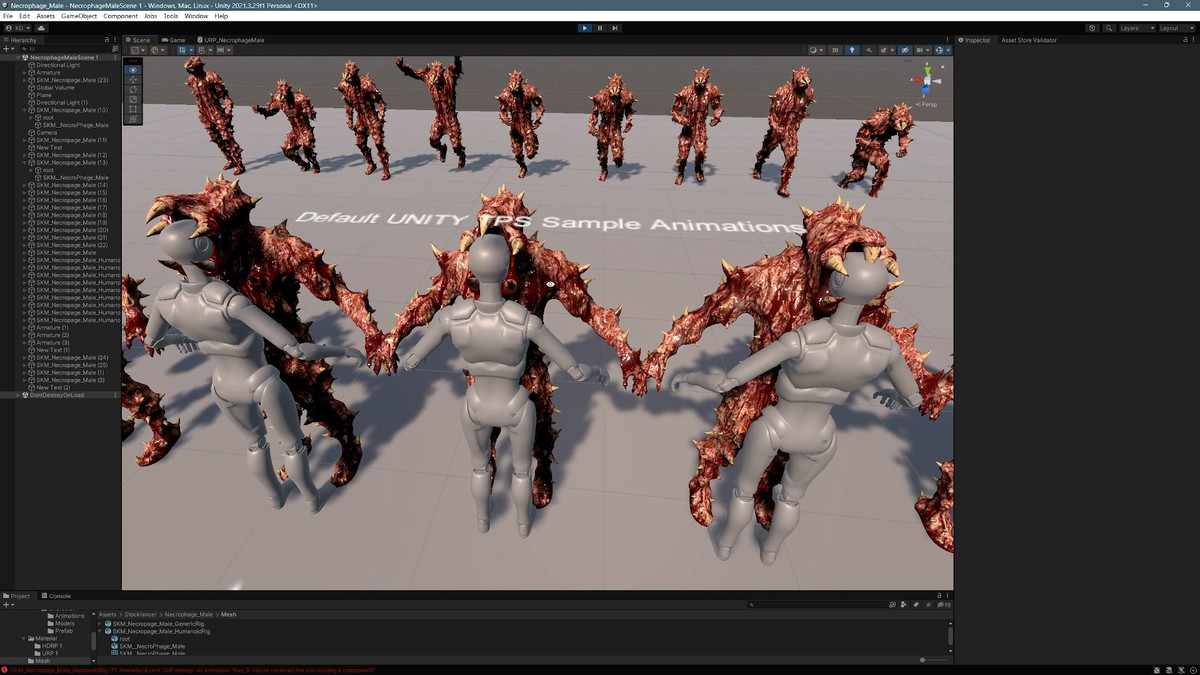Screen dimensions: 1200x675
Task: Open the GameObject menu
Action: (79, 16)
